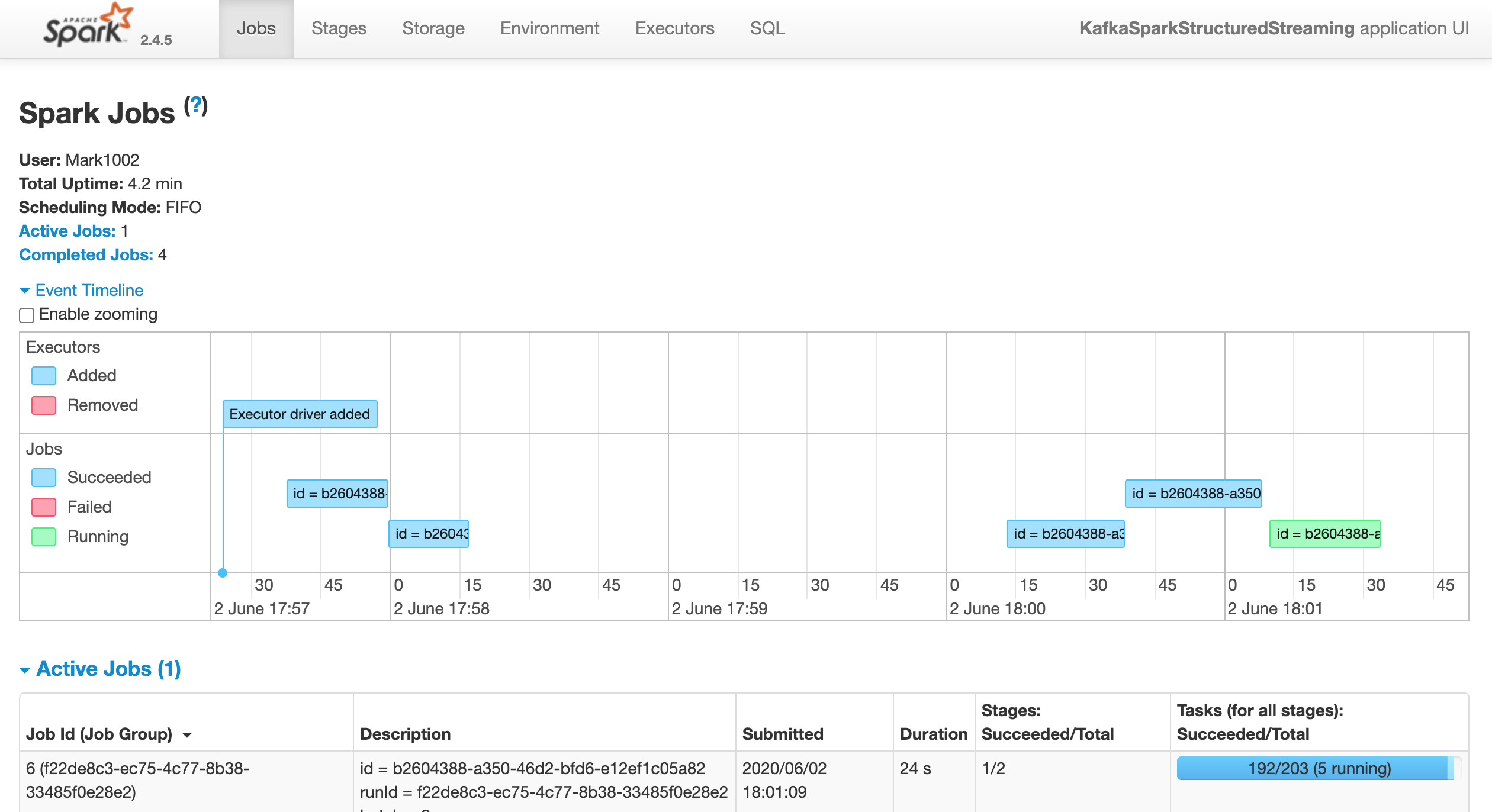Click the Jobs Succeeded legend swatch
Viewport: 1492px width, 812px height.
[x=44, y=478]
